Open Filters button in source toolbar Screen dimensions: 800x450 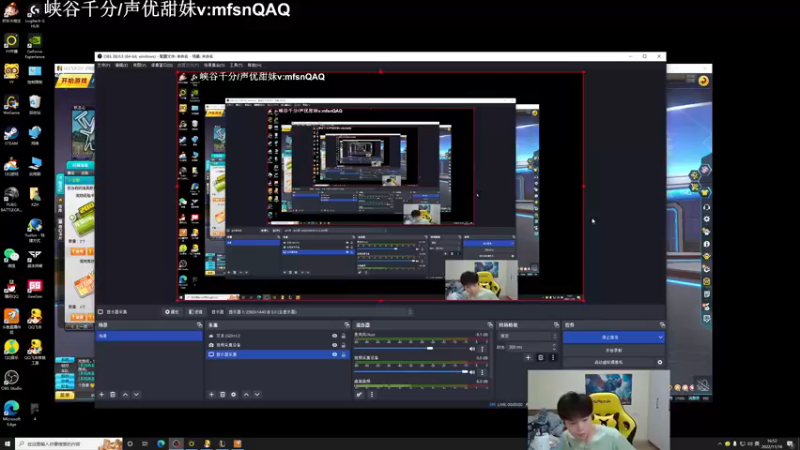(x=196, y=312)
